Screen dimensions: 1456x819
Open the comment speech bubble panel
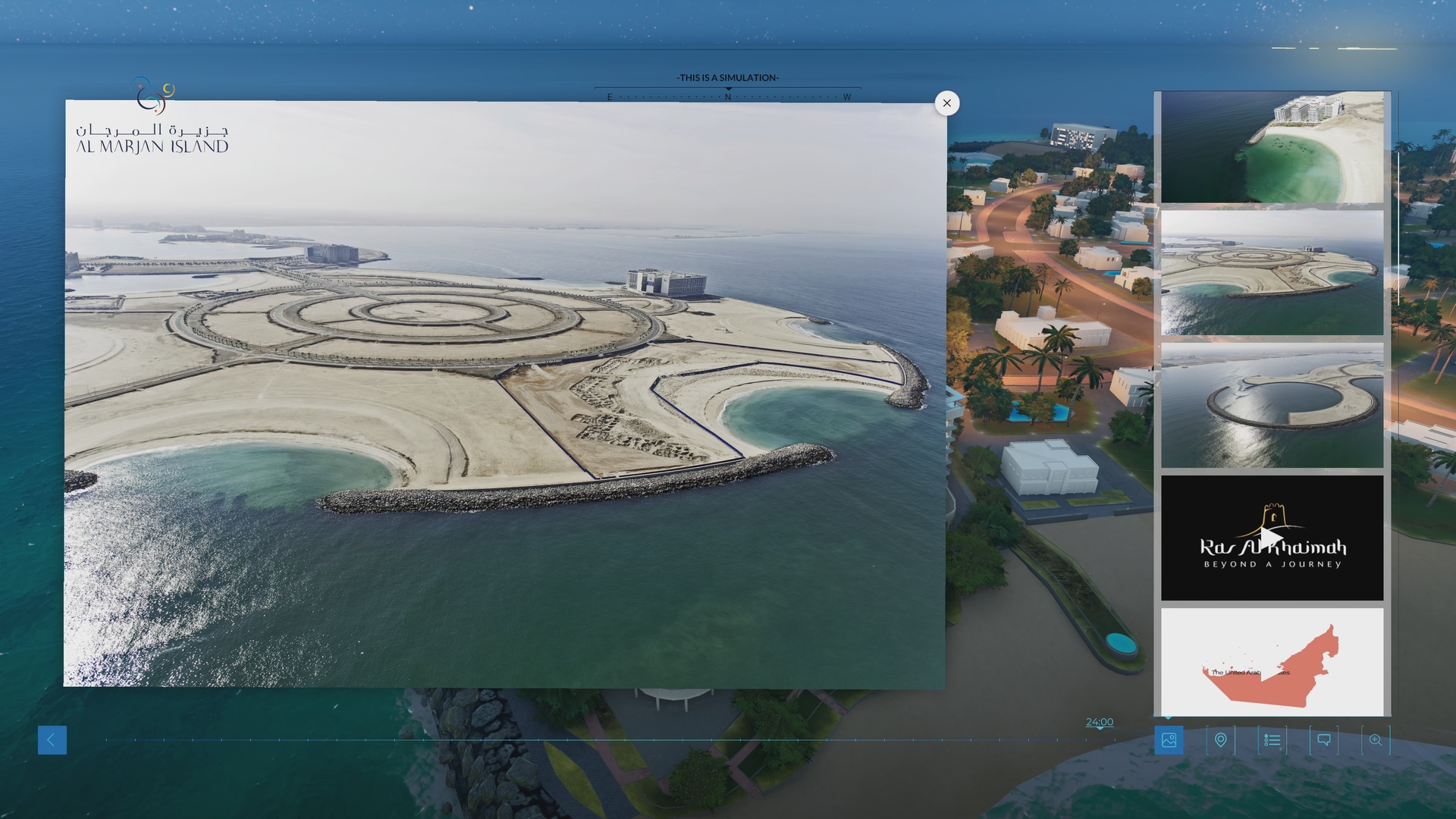pyautogui.click(x=1323, y=739)
